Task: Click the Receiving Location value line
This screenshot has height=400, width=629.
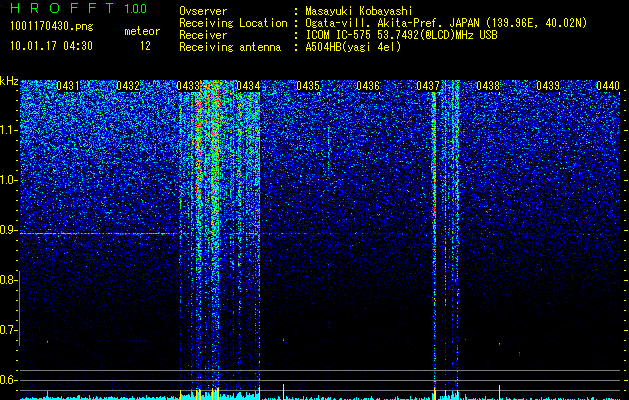Action: point(446,23)
